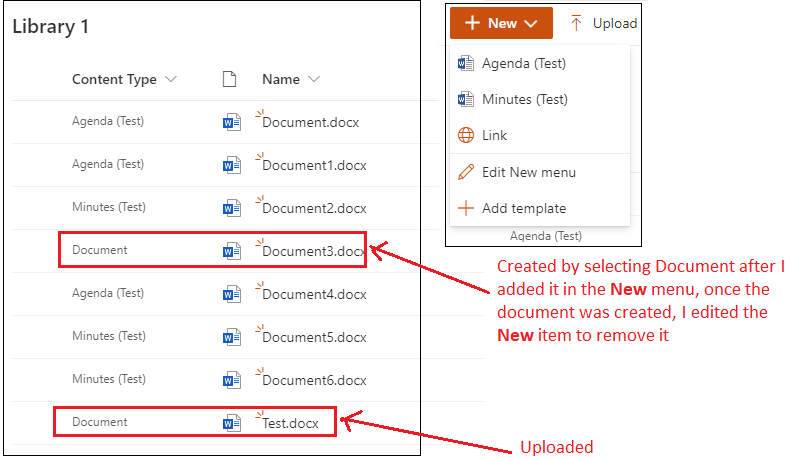Click the Word icon beside Document4.docx
Screen dimensions: 788x459
click(232, 294)
